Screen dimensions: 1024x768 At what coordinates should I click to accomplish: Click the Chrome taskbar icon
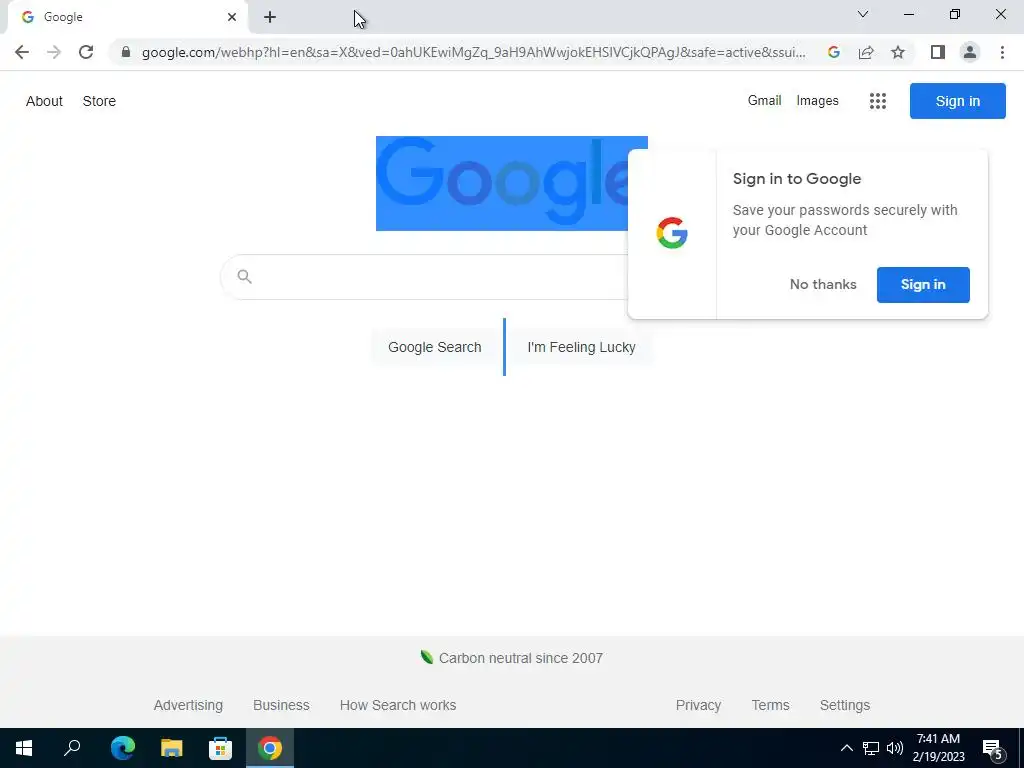[270, 748]
